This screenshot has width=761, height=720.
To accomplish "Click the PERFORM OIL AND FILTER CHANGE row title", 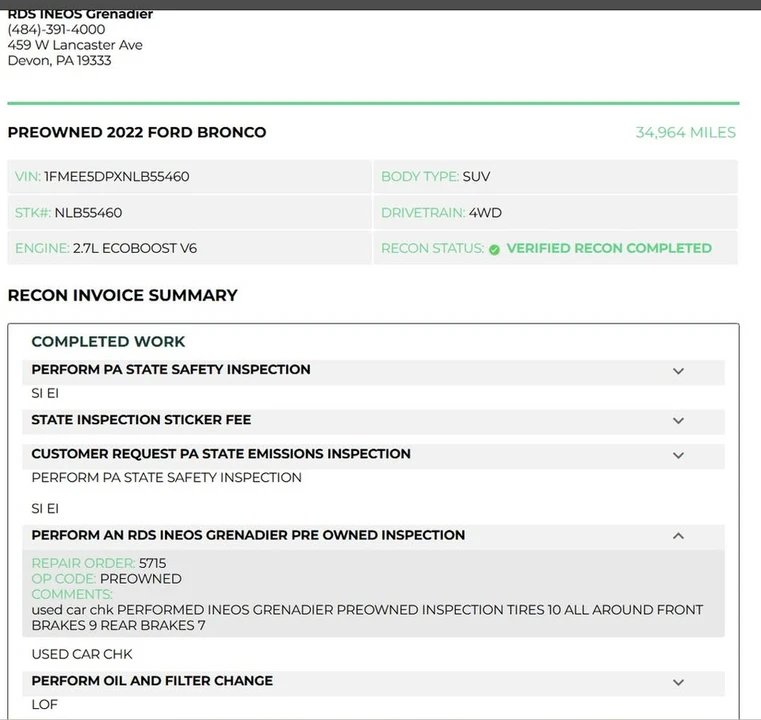I will click(x=152, y=681).
